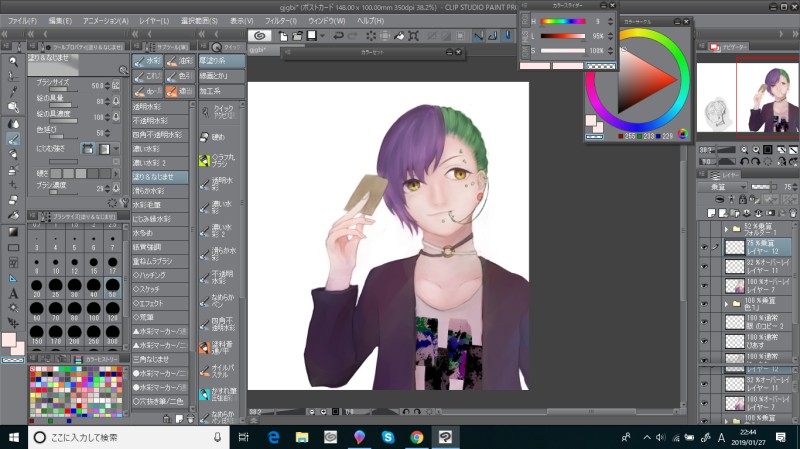Toggle snap to special ruler icon in command bar
Screen dimensions: 800x449
[x=493, y=36]
